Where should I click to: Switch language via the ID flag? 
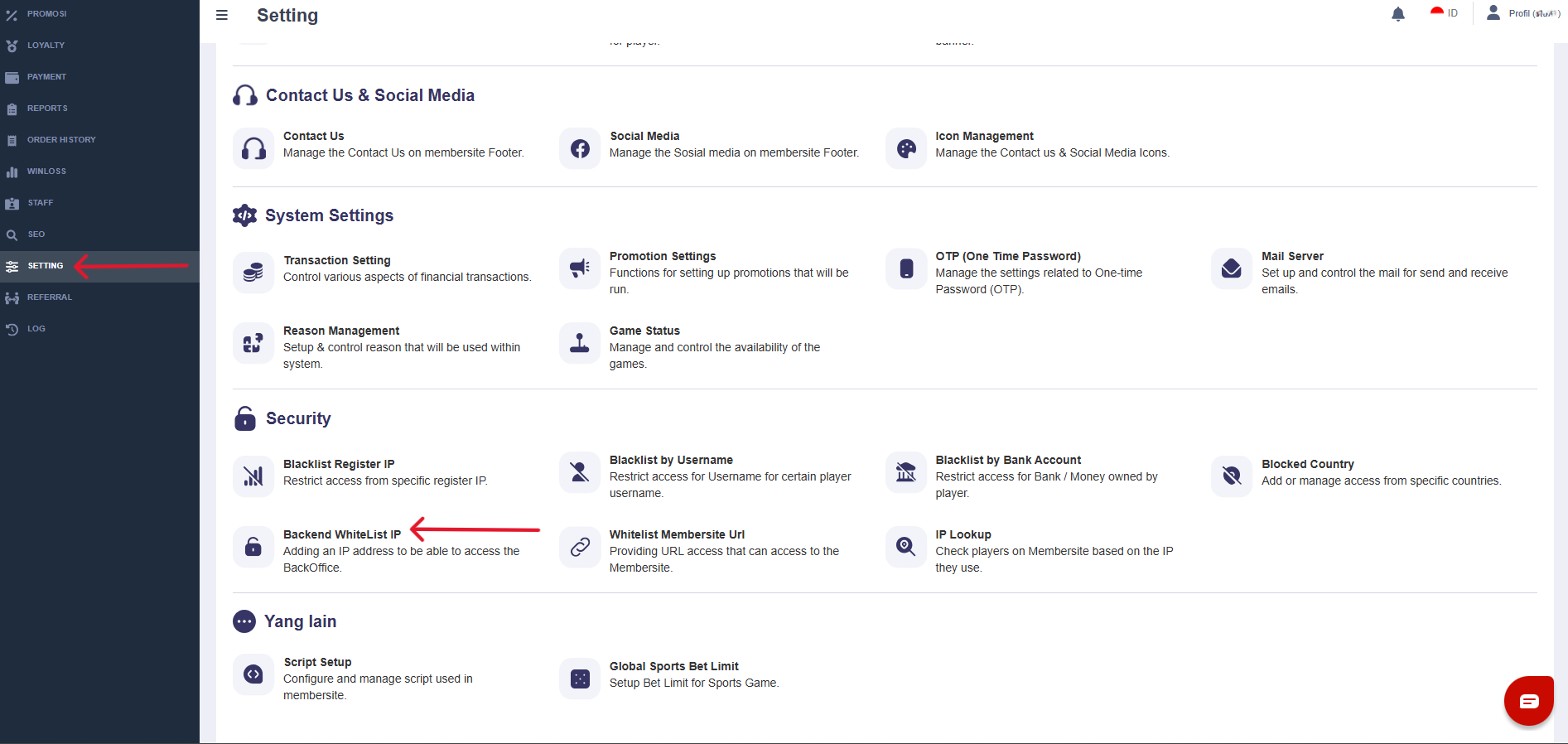[1444, 13]
